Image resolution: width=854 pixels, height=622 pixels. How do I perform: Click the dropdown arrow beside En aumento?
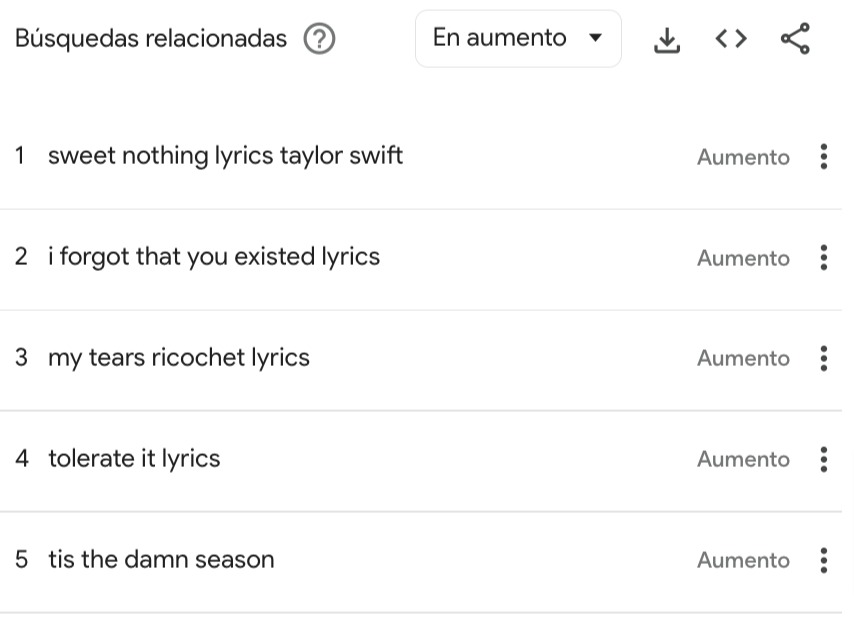click(x=596, y=39)
